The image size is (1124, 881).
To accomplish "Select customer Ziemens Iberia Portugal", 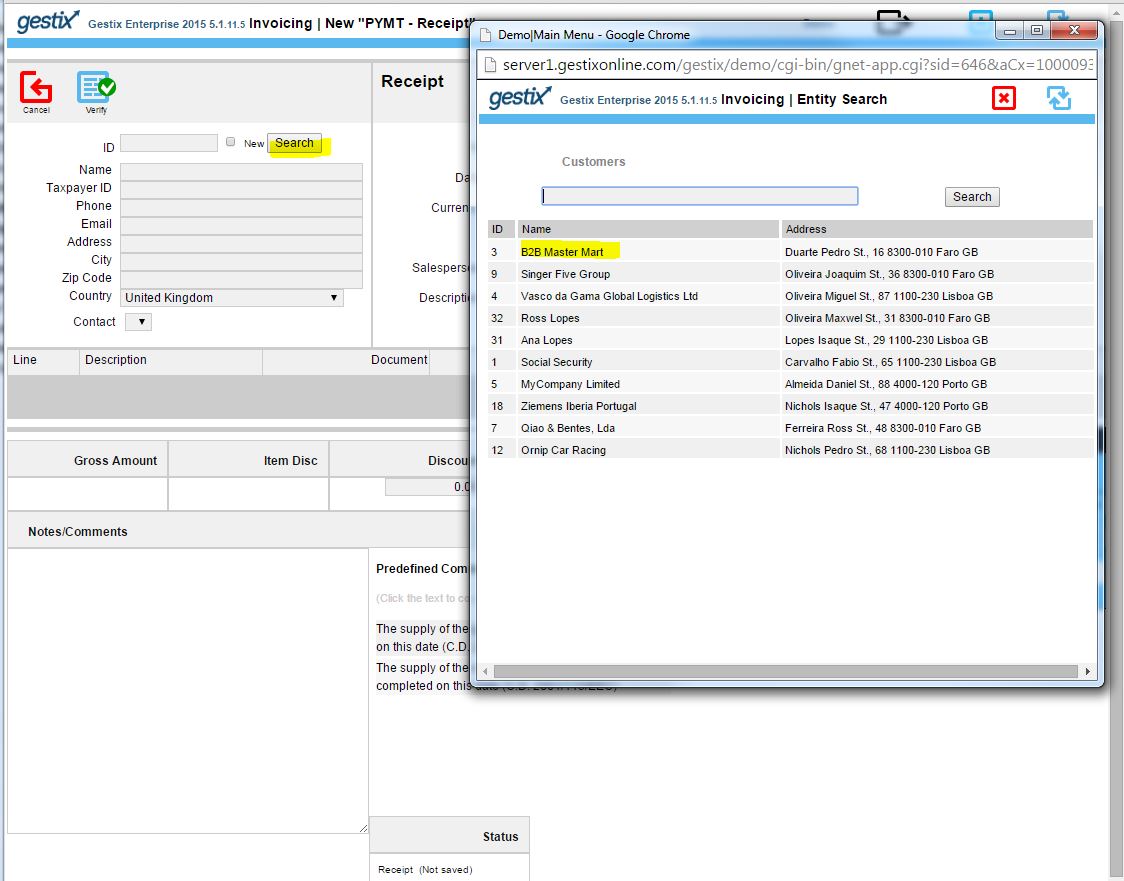I will click(x=578, y=406).
